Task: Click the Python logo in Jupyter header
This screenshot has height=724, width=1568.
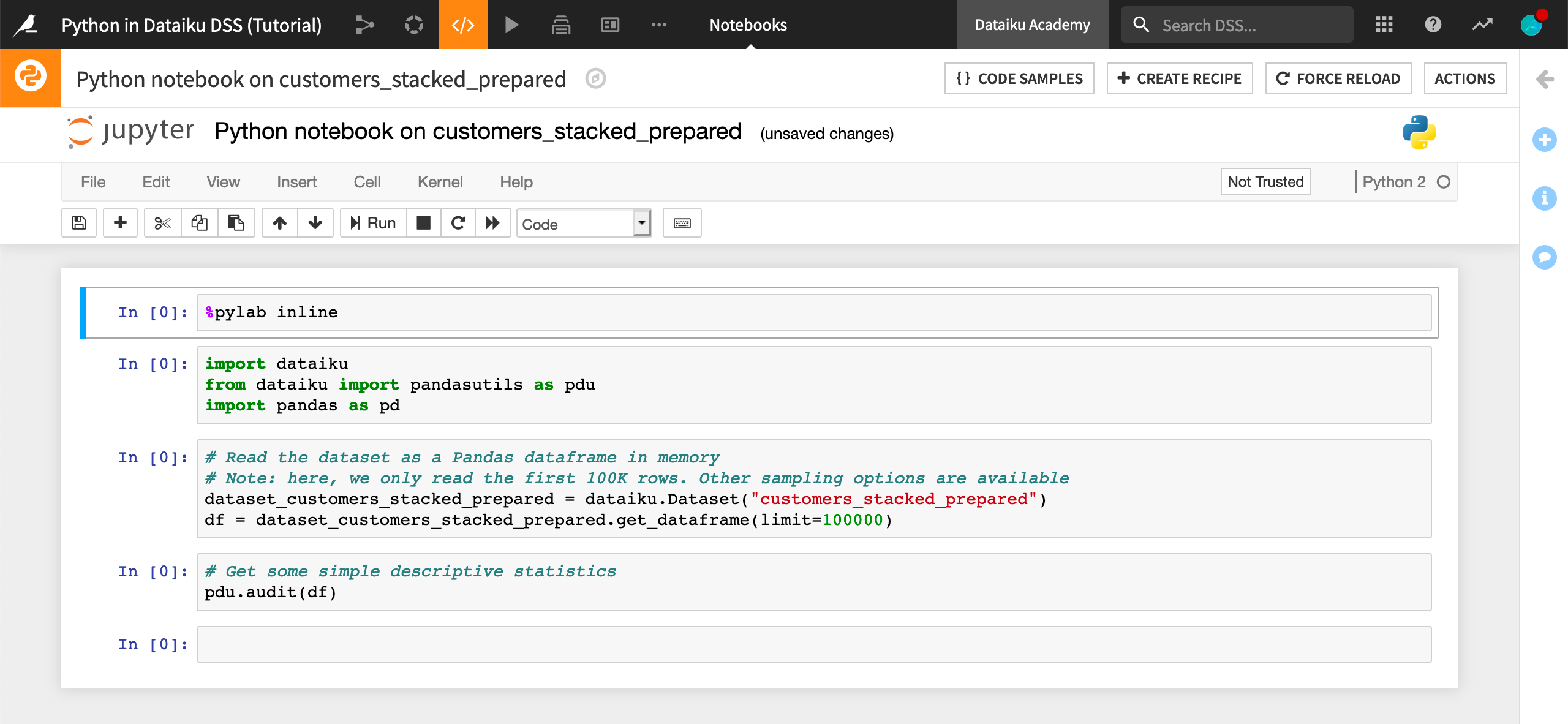Action: (1419, 132)
